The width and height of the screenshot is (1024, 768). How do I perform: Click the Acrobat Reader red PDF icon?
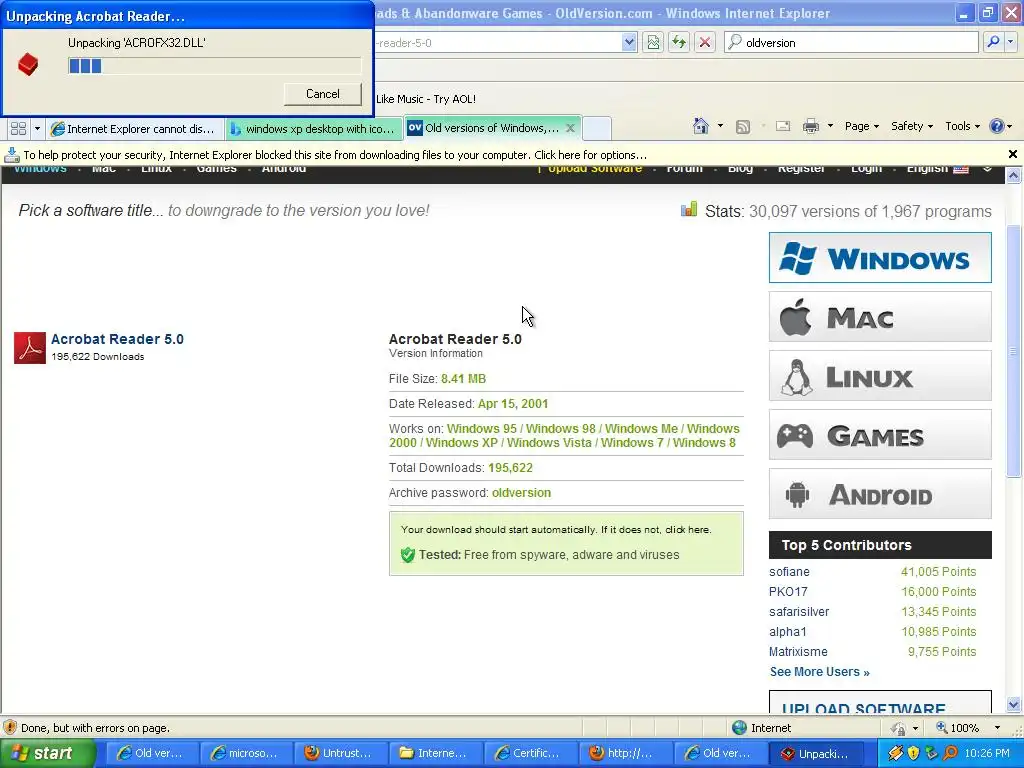[30, 347]
